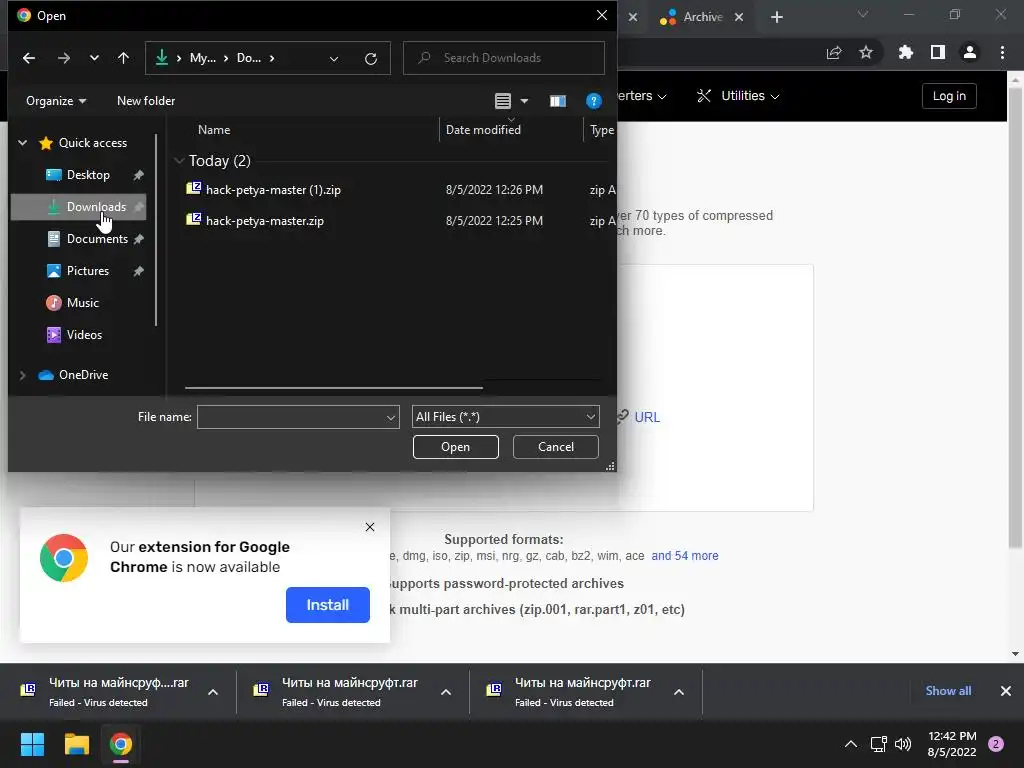Select hack-petya-master.zip file

coord(264,221)
